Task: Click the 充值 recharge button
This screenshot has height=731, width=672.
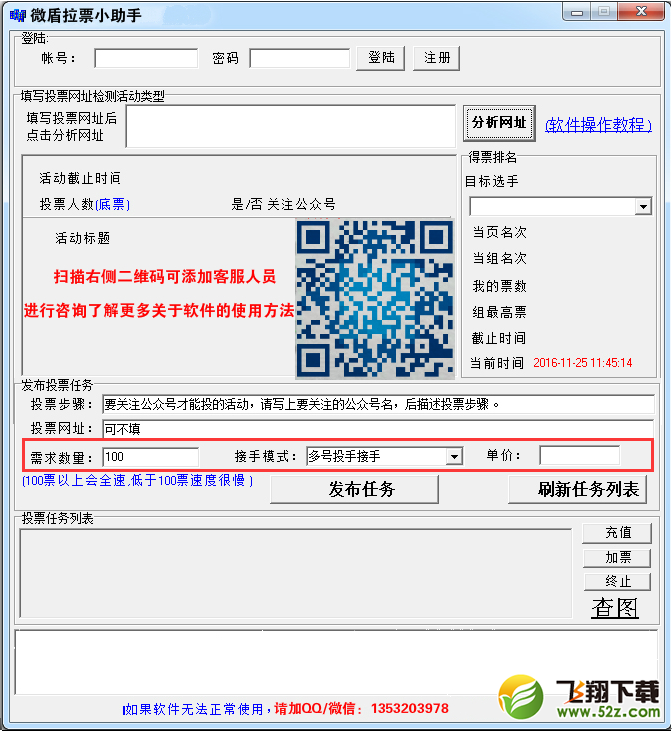Action: coord(617,532)
